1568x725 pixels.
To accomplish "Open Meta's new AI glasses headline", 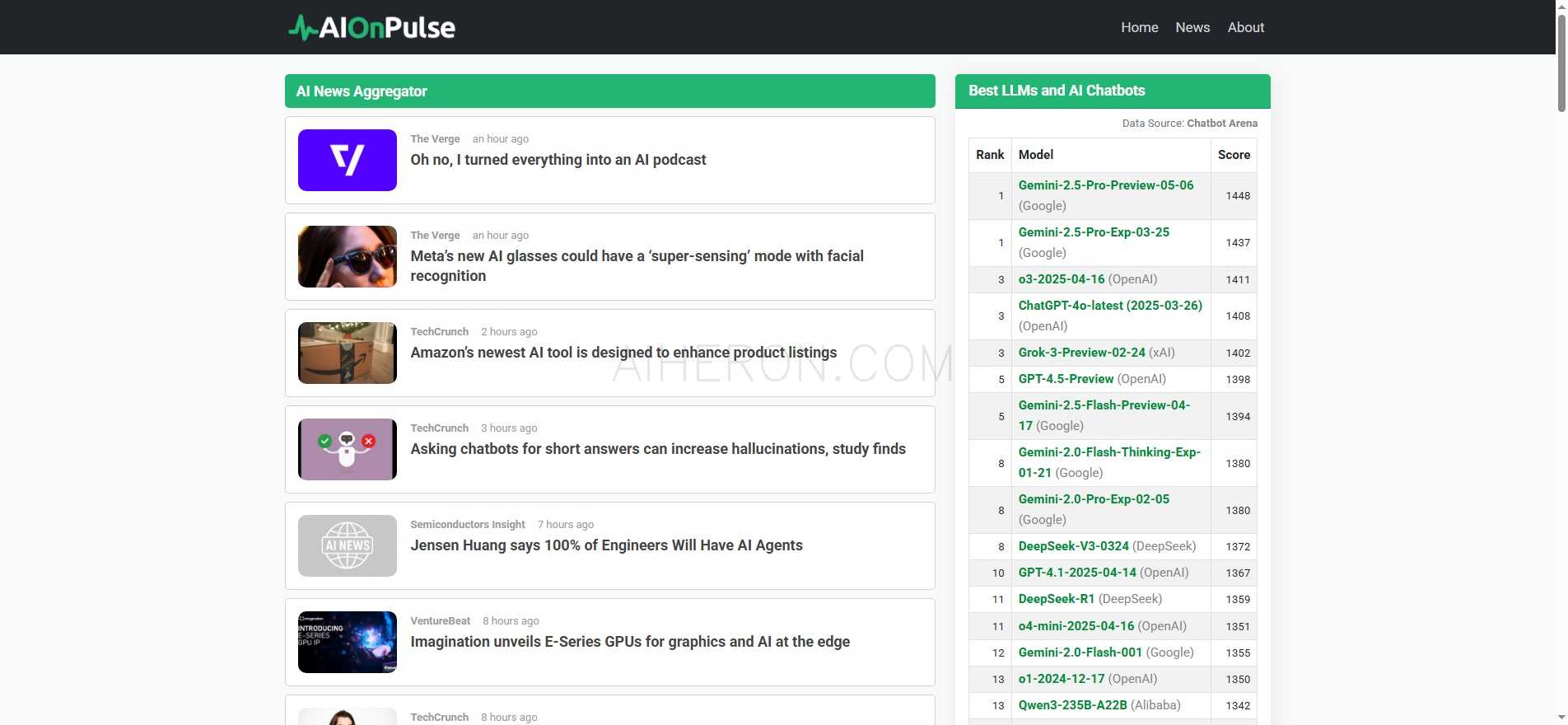I will (x=637, y=266).
